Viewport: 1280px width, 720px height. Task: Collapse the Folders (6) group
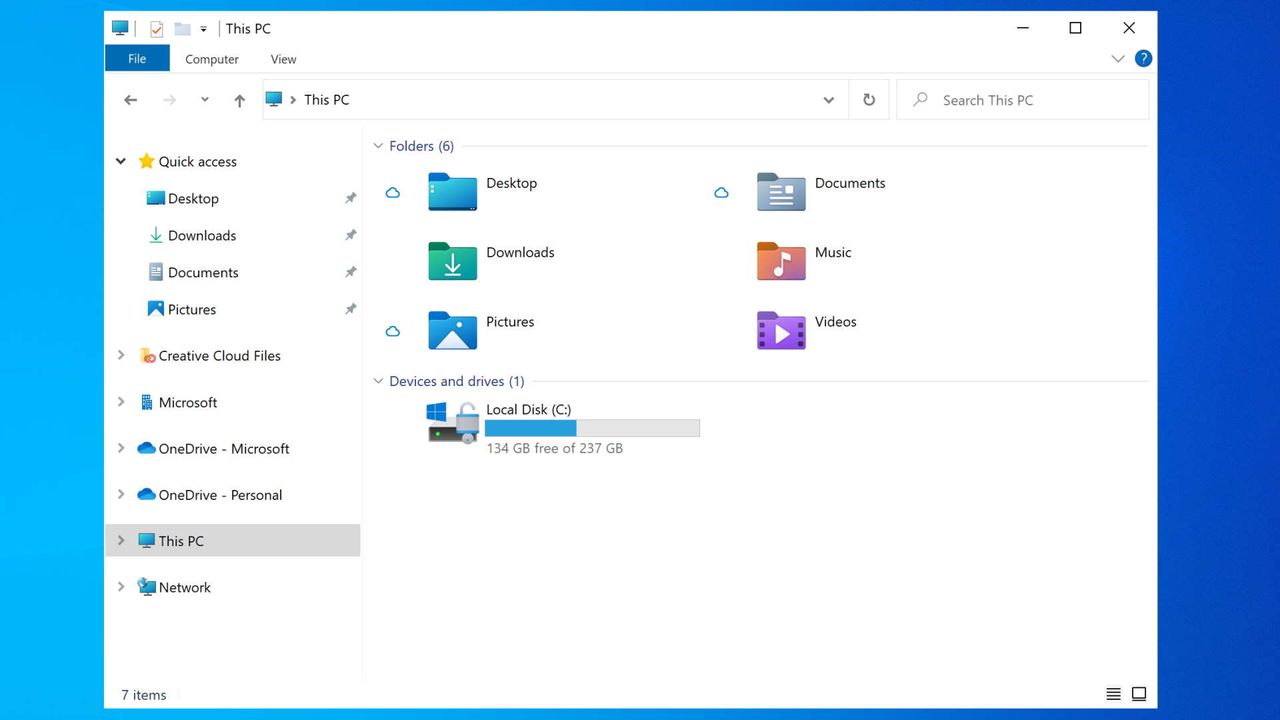(x=378, y=146)
